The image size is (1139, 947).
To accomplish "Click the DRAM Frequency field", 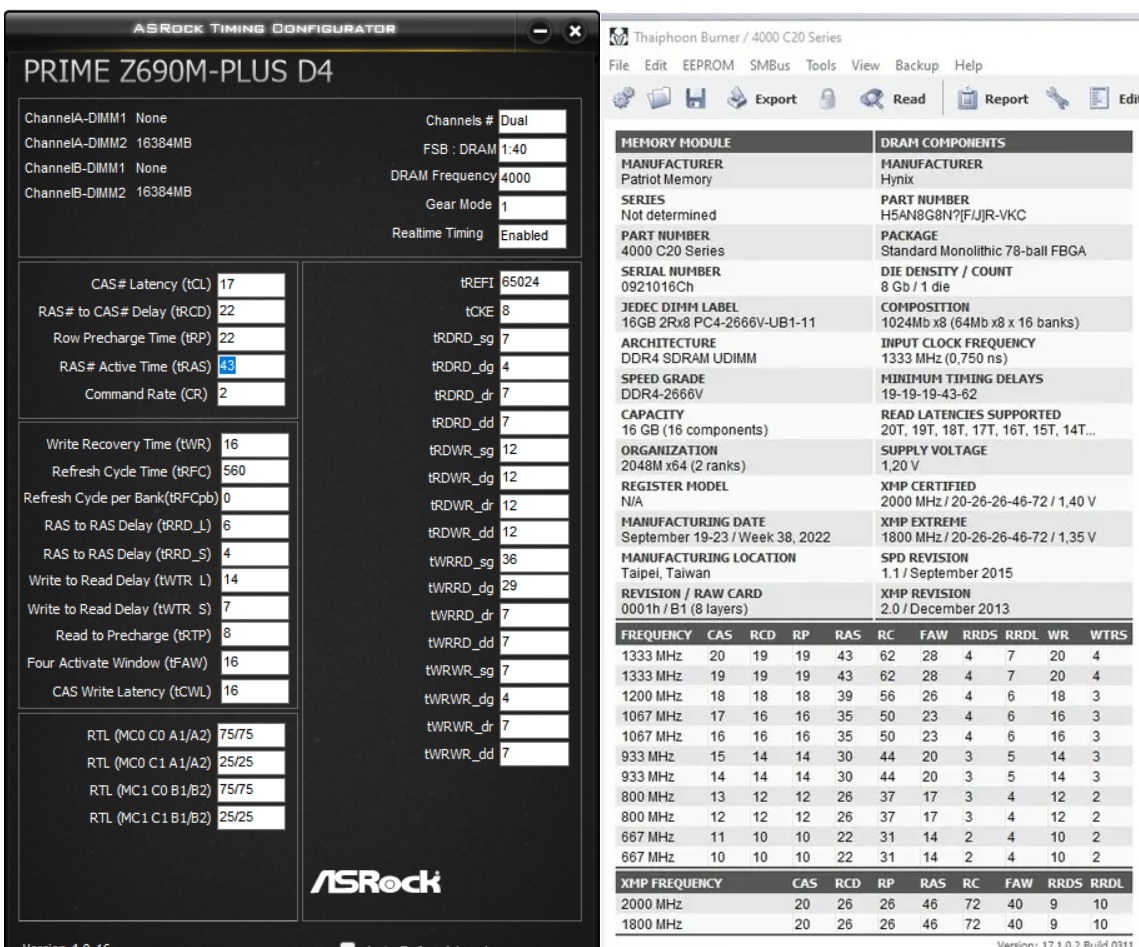I will point(532,178).
